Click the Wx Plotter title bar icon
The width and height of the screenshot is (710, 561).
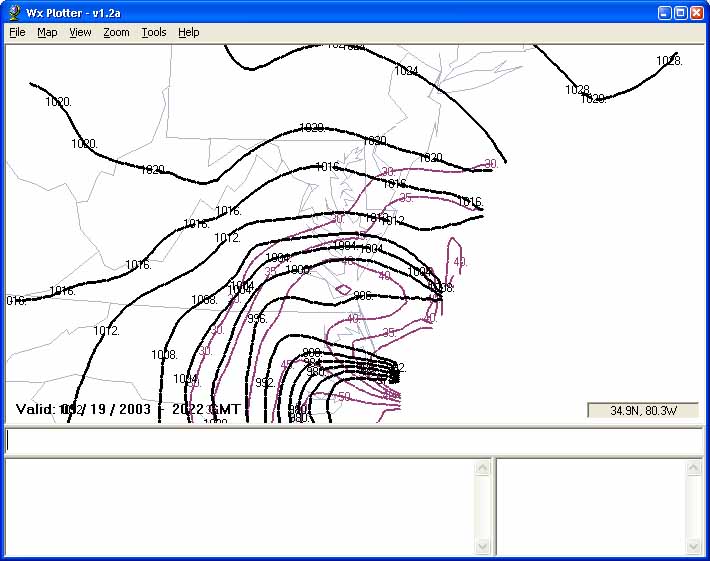coord(14,13)
